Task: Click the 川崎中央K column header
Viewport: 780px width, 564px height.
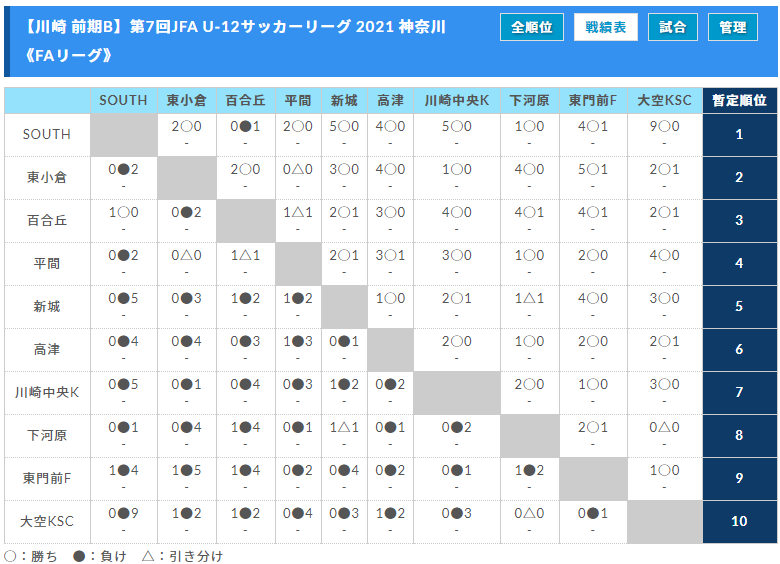Action: (x=457, y=100)
